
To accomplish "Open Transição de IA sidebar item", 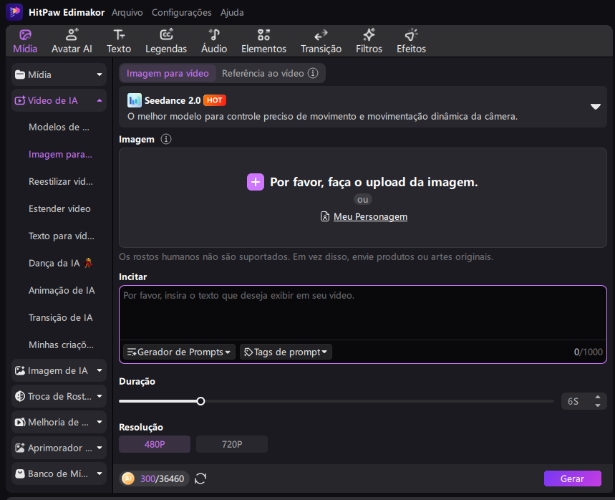I will point(60,318).
